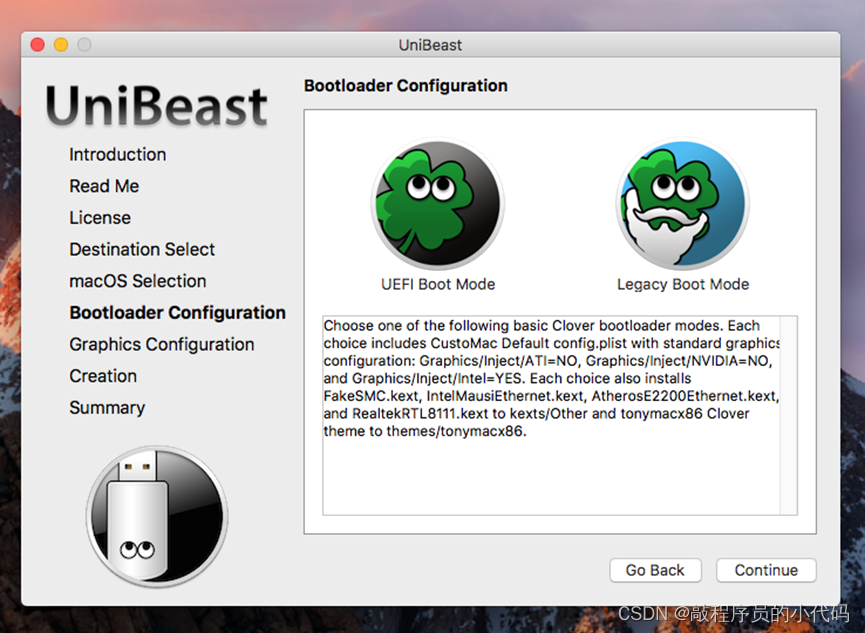Click the UniBeast window title bar text

pos(430,45)
